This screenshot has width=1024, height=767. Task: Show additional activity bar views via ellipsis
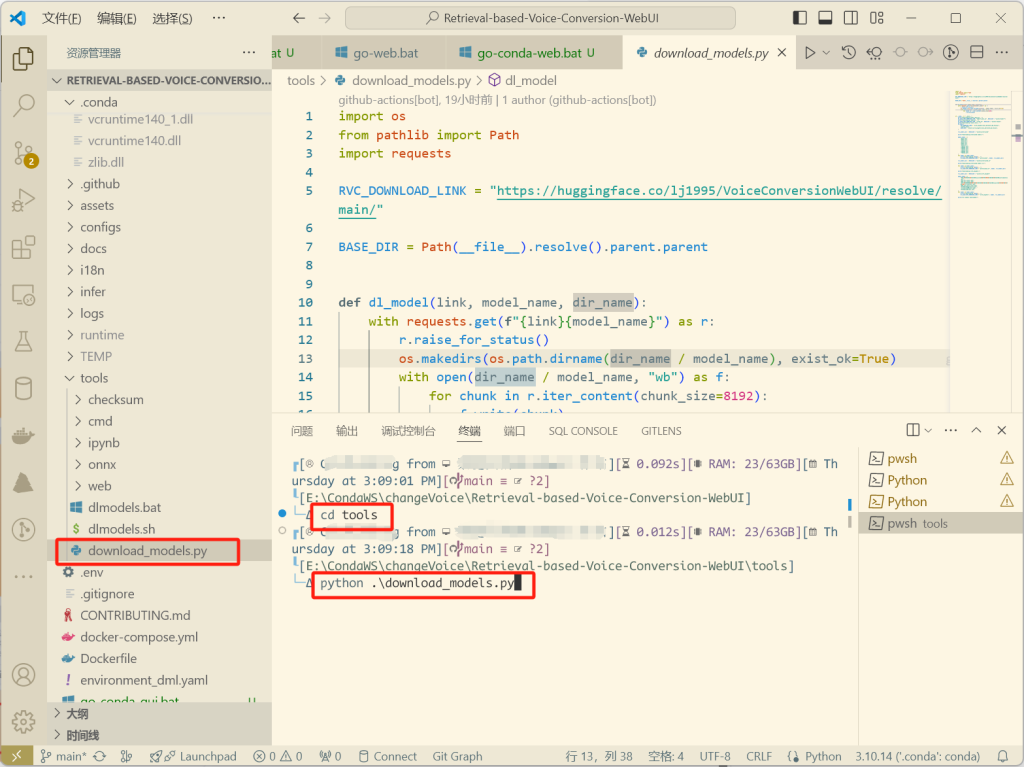pos(24,576)
